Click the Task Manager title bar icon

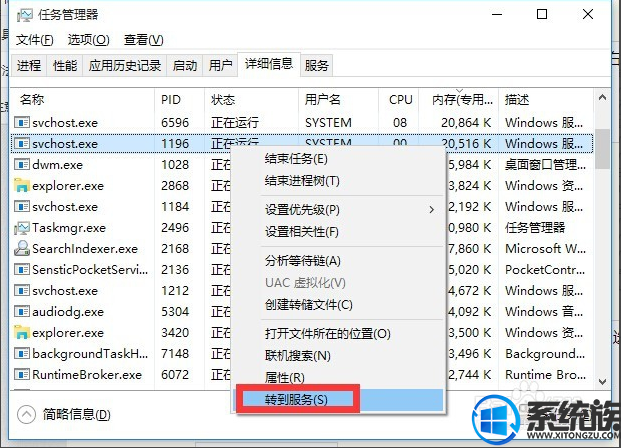(x=24, y=15)
